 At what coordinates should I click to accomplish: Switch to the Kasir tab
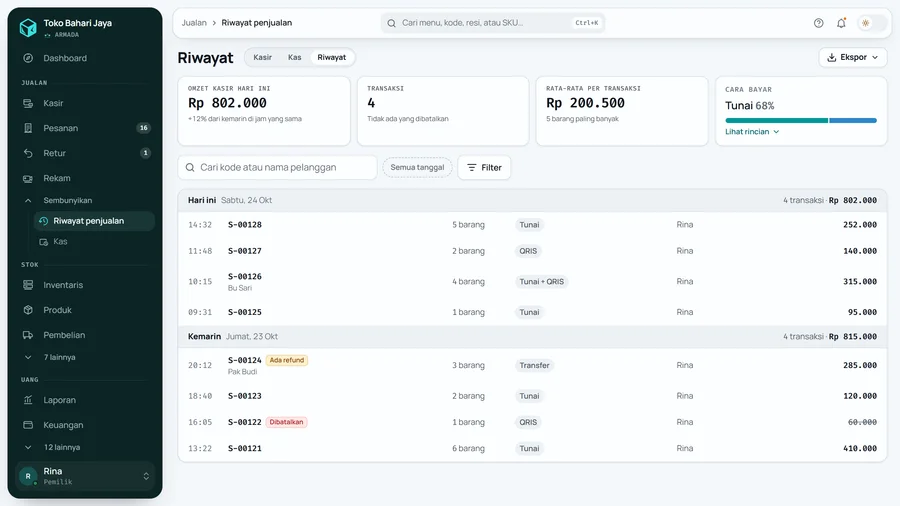pos(262,57)
